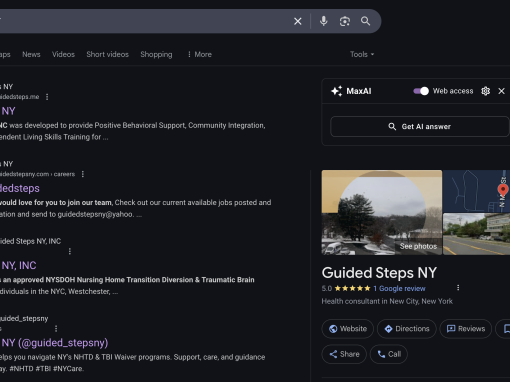Start voice search with the microphone icon

click(323, 21)
